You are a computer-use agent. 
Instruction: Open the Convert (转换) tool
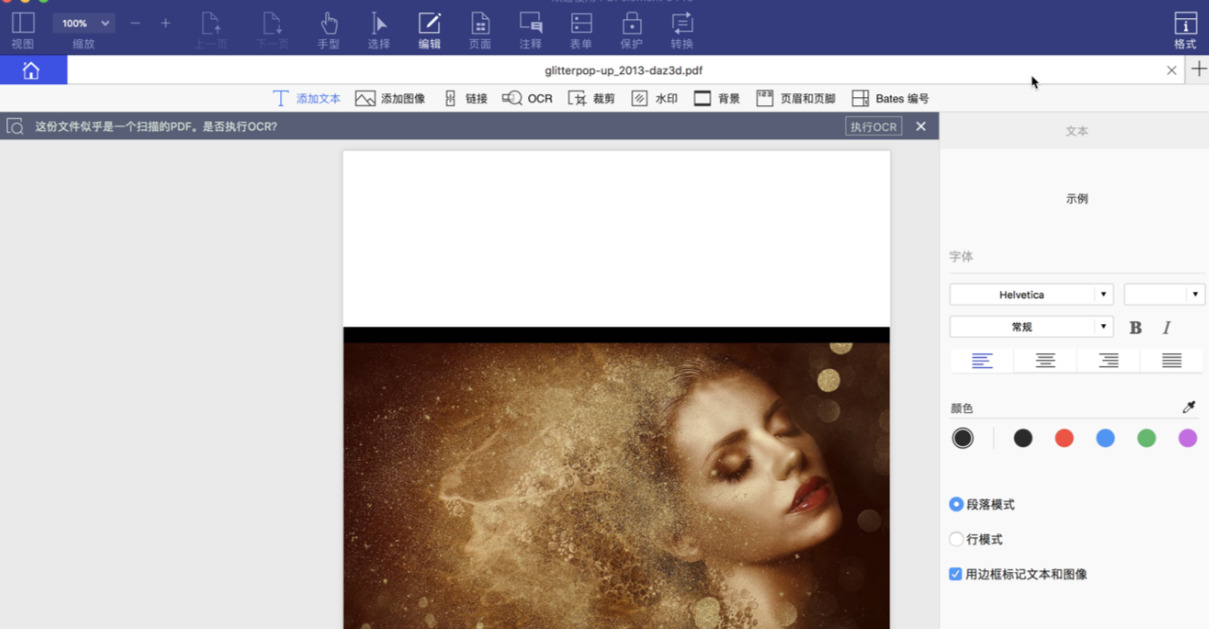[682, 29]
